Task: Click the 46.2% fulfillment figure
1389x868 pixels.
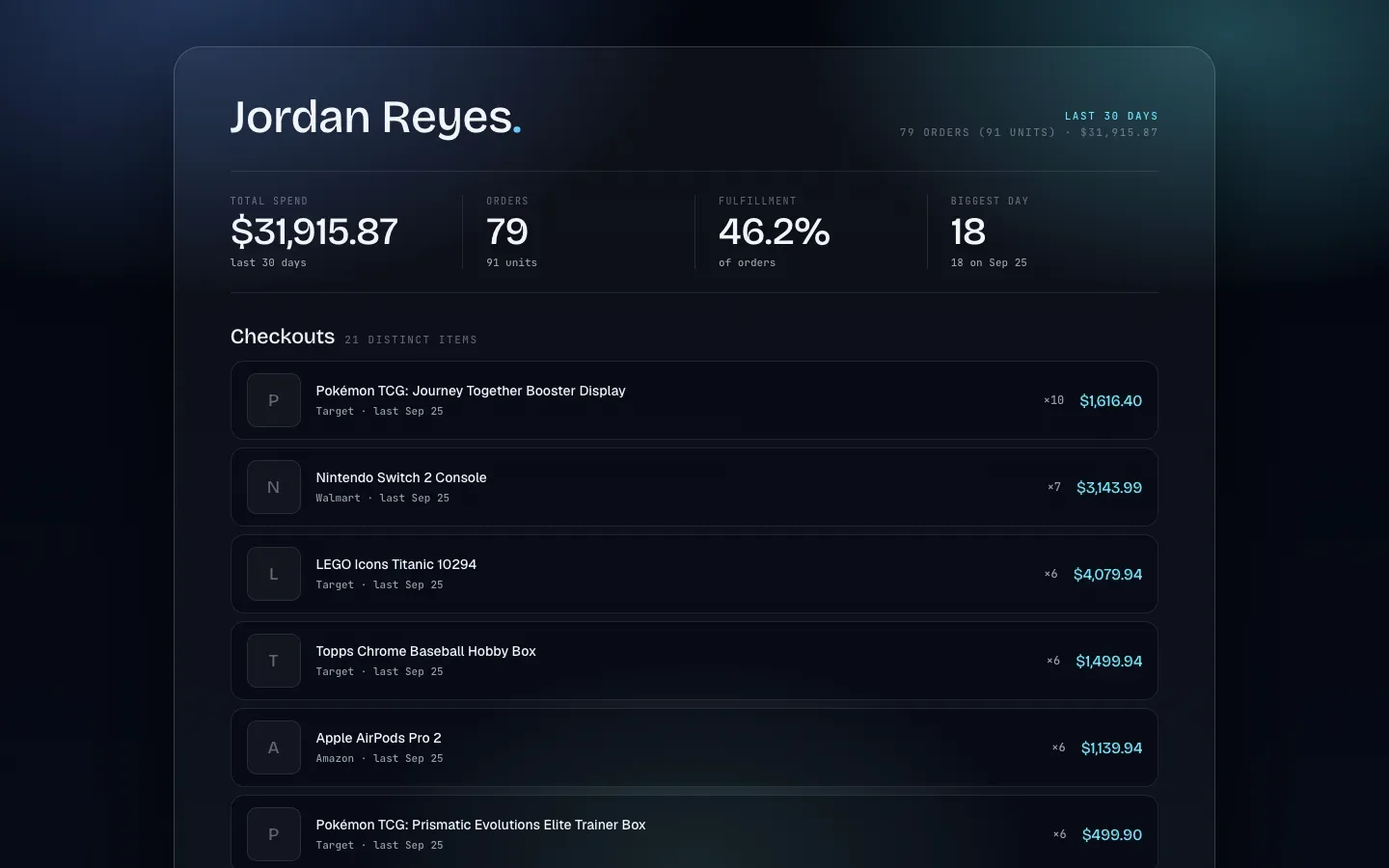Action: [x=775, y=231]
